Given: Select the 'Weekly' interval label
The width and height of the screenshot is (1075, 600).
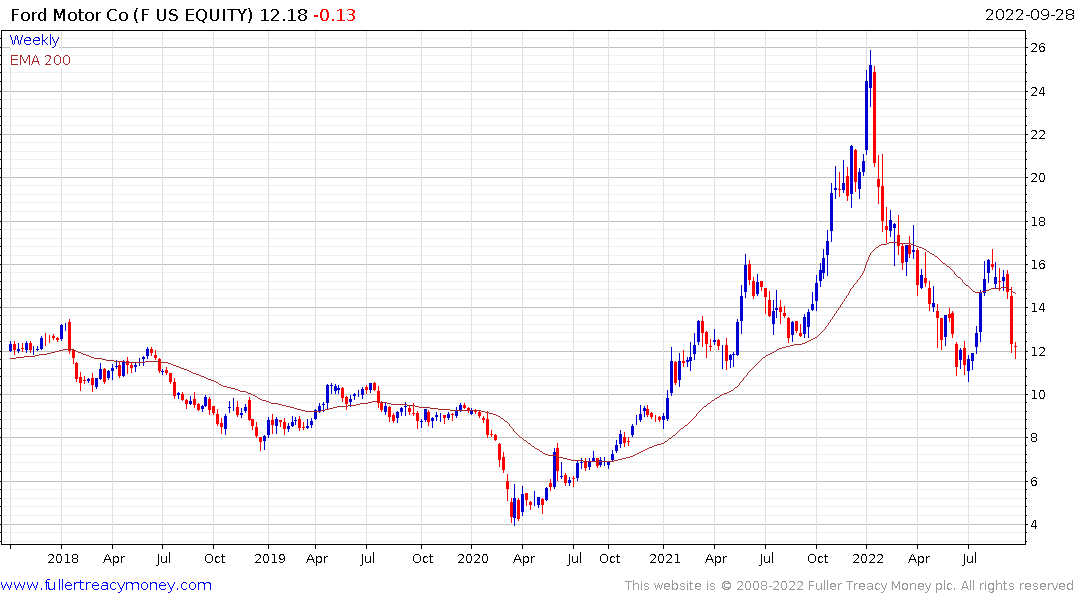Looking at the screenshot, I should [34, 40].
